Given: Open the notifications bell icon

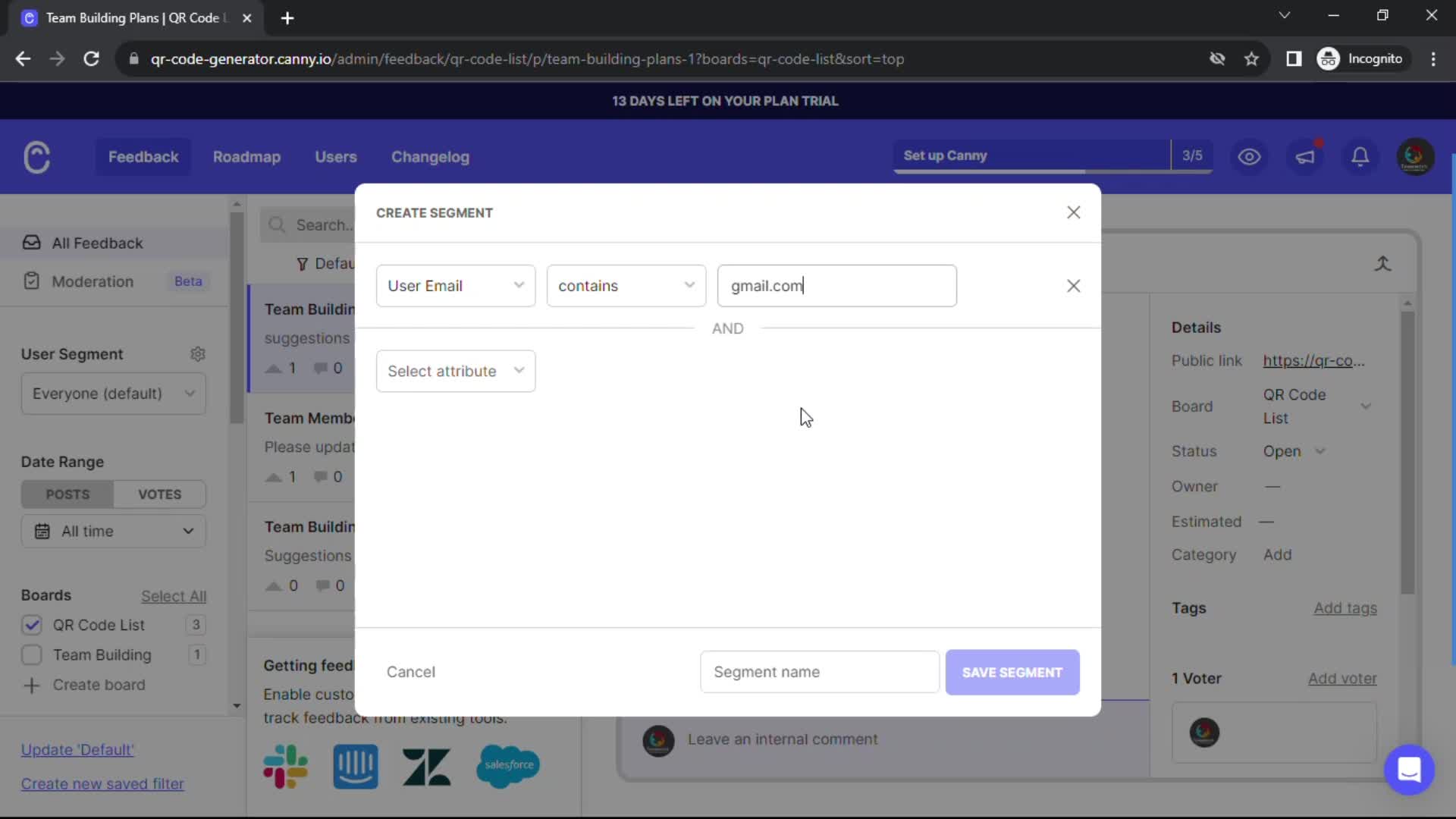Looking at the screenshot, I should 1361,156.
